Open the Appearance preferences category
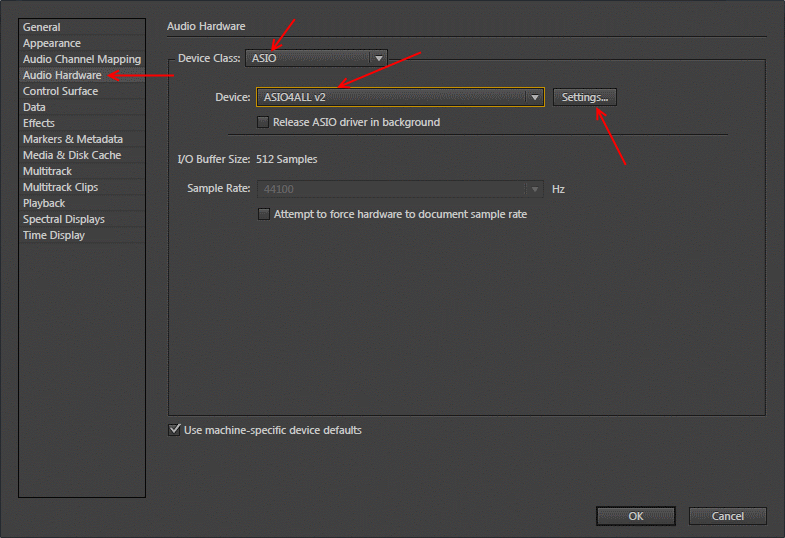The height and width of the screenshot is (538, 785). (52, 43)
